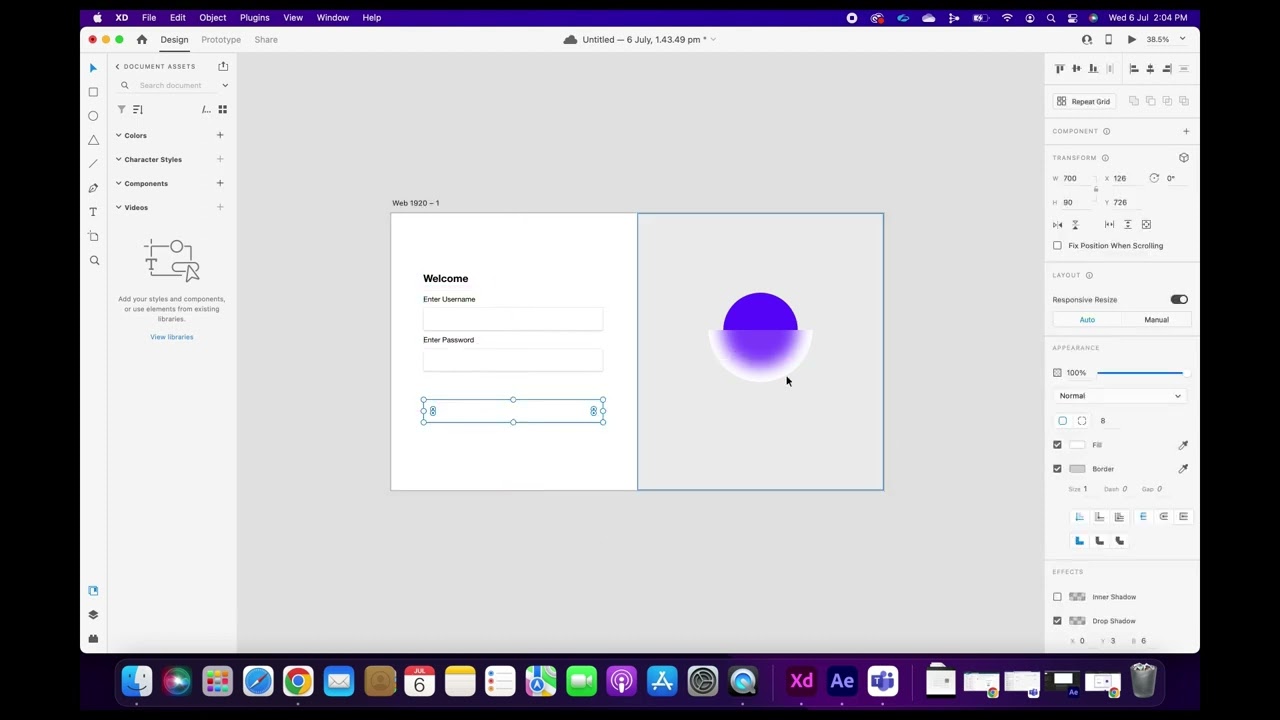Select the Zoom magnifier tool
1280x720 pixels.
(94, 260)
